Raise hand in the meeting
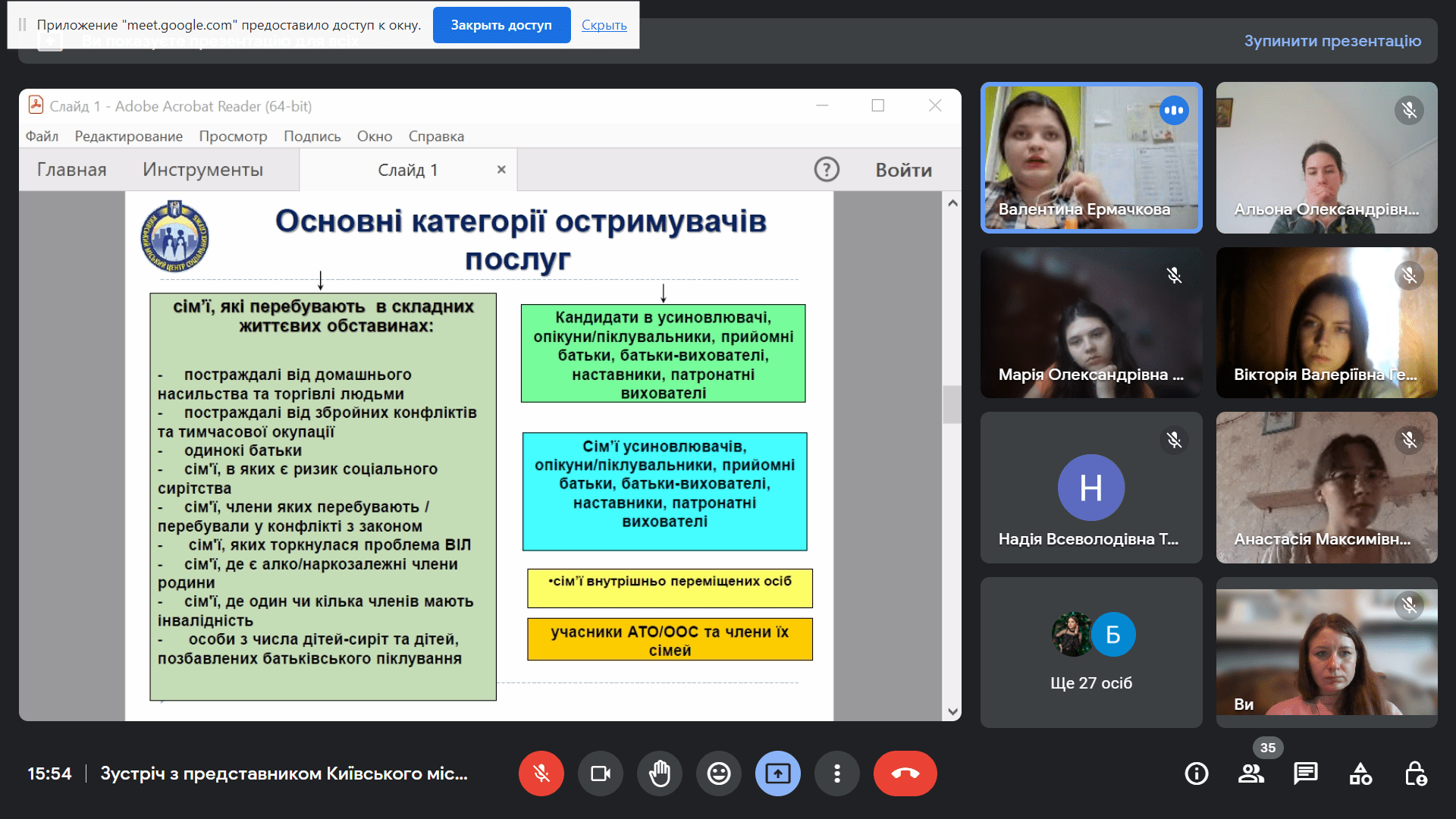Image resolution: width=1456 pixels, height=819 pixels. click(659, 773)
